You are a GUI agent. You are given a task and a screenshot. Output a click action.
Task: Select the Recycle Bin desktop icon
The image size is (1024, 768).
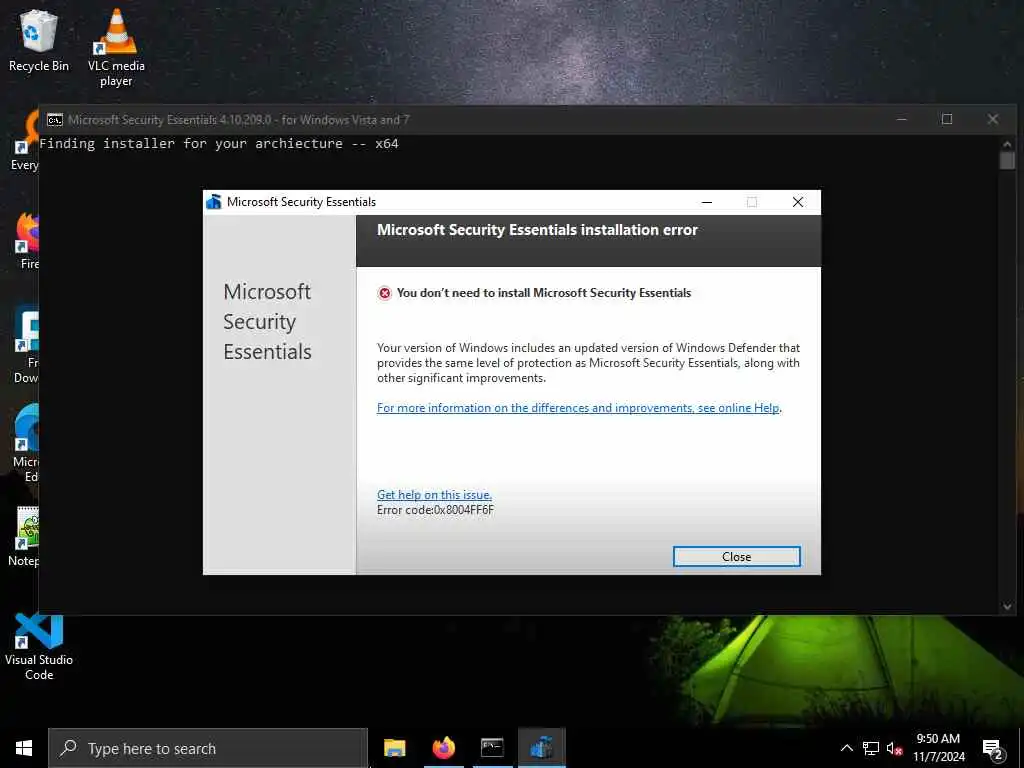tap(39, 40)
